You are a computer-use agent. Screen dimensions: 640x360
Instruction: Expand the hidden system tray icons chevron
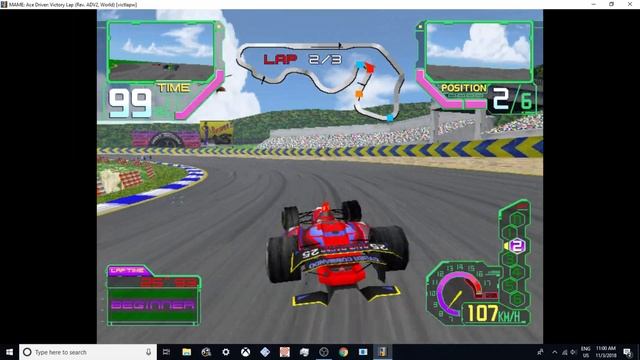click(x=554, y=352)
